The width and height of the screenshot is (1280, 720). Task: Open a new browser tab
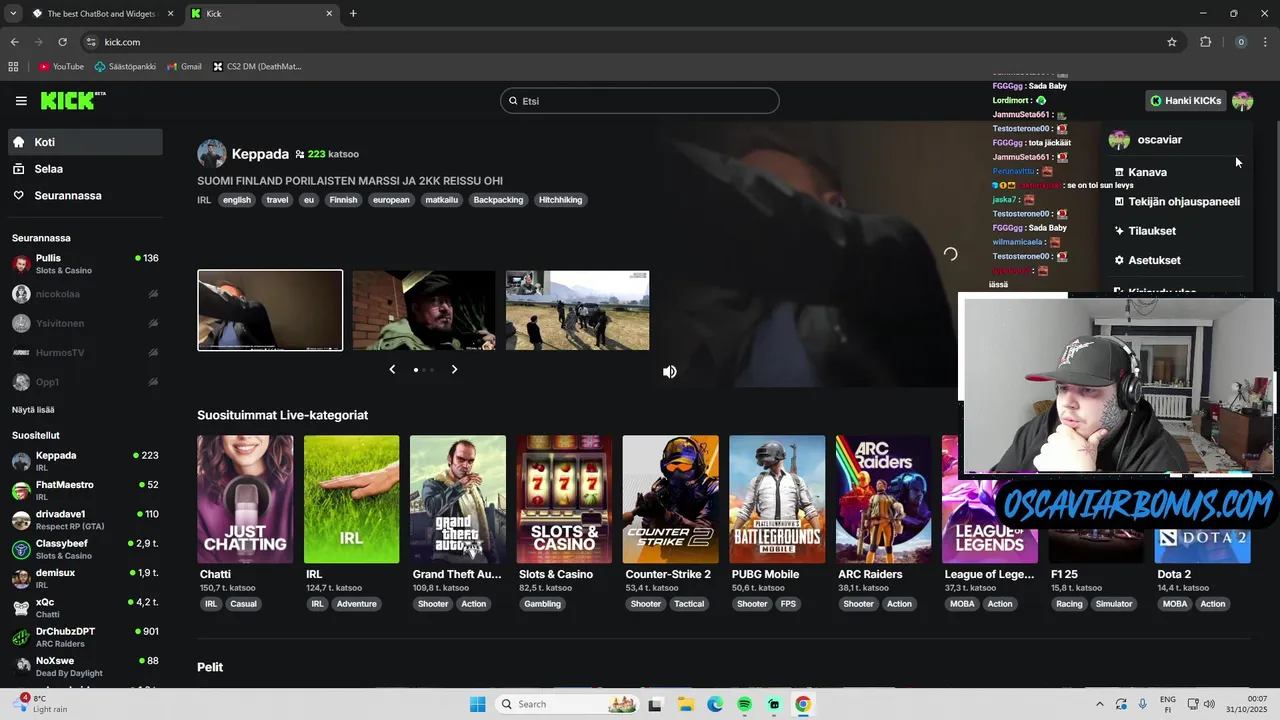pos(353,14)
